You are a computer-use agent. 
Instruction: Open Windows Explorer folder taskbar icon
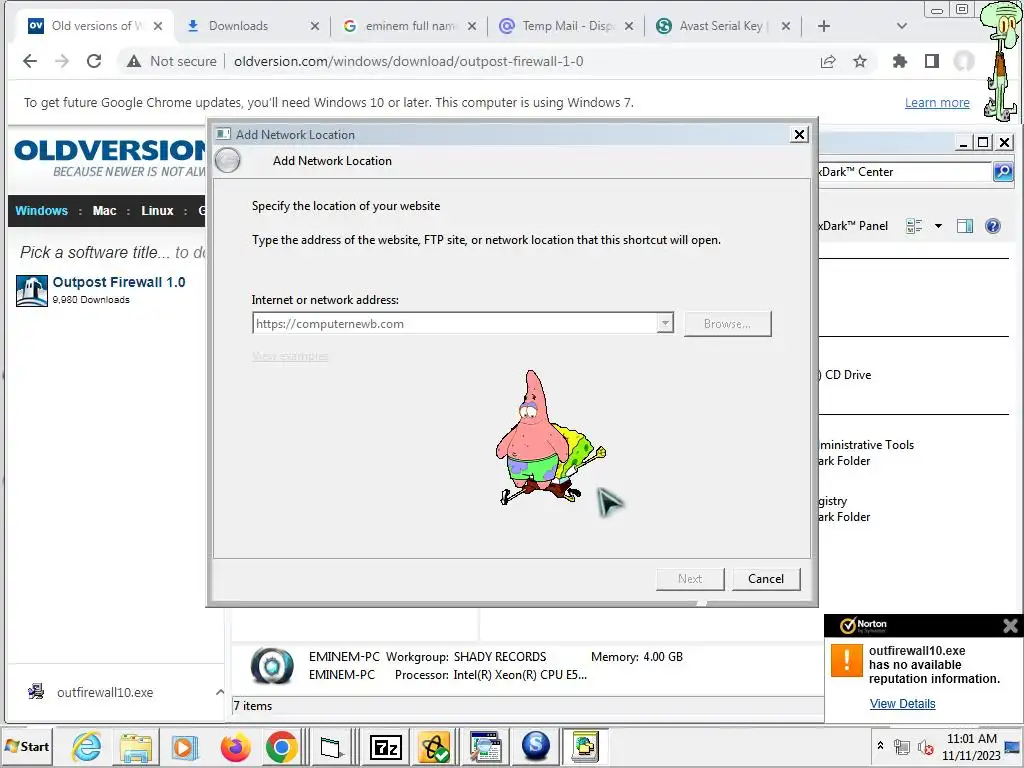[x=136, y=746]
